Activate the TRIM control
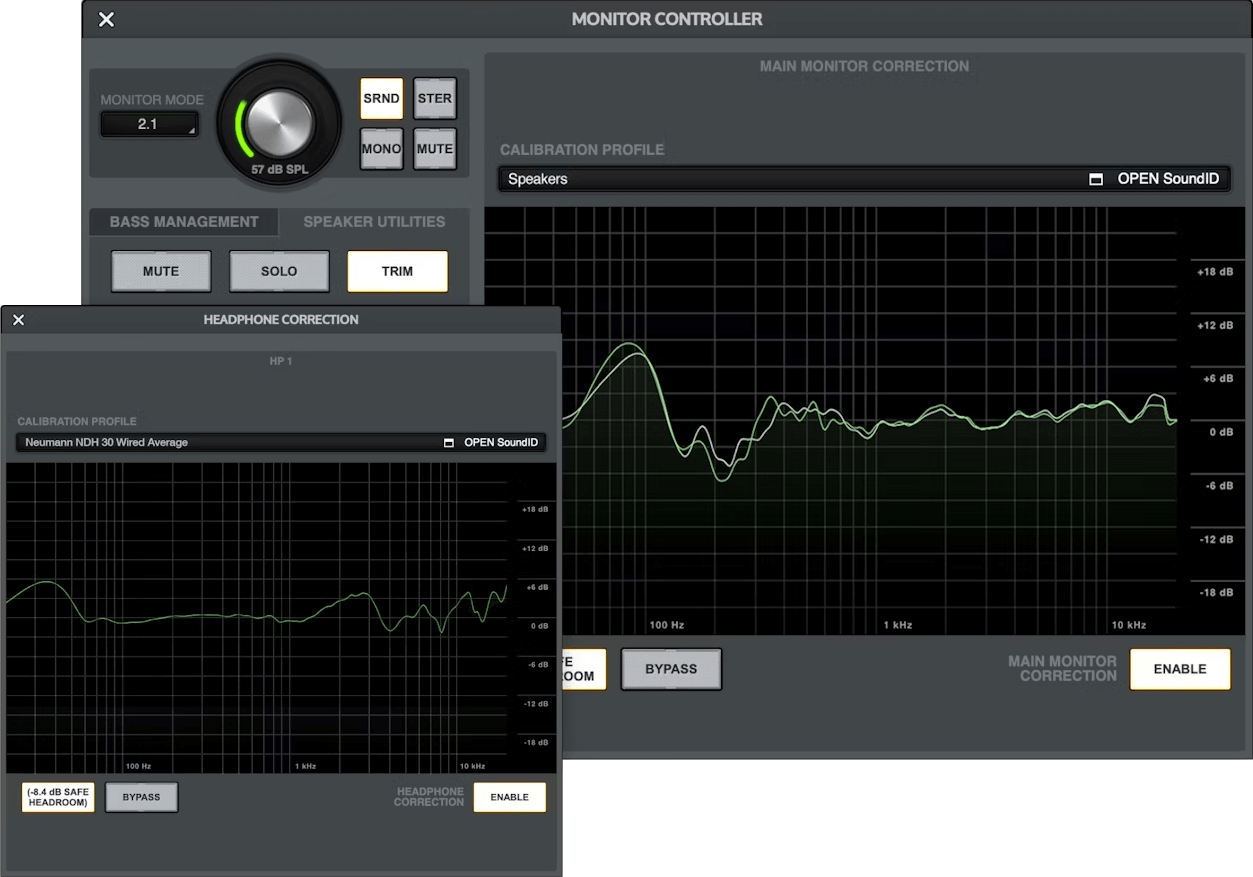Image resolution: width=1253 pixels, height=877 pixels. (397, 271)
